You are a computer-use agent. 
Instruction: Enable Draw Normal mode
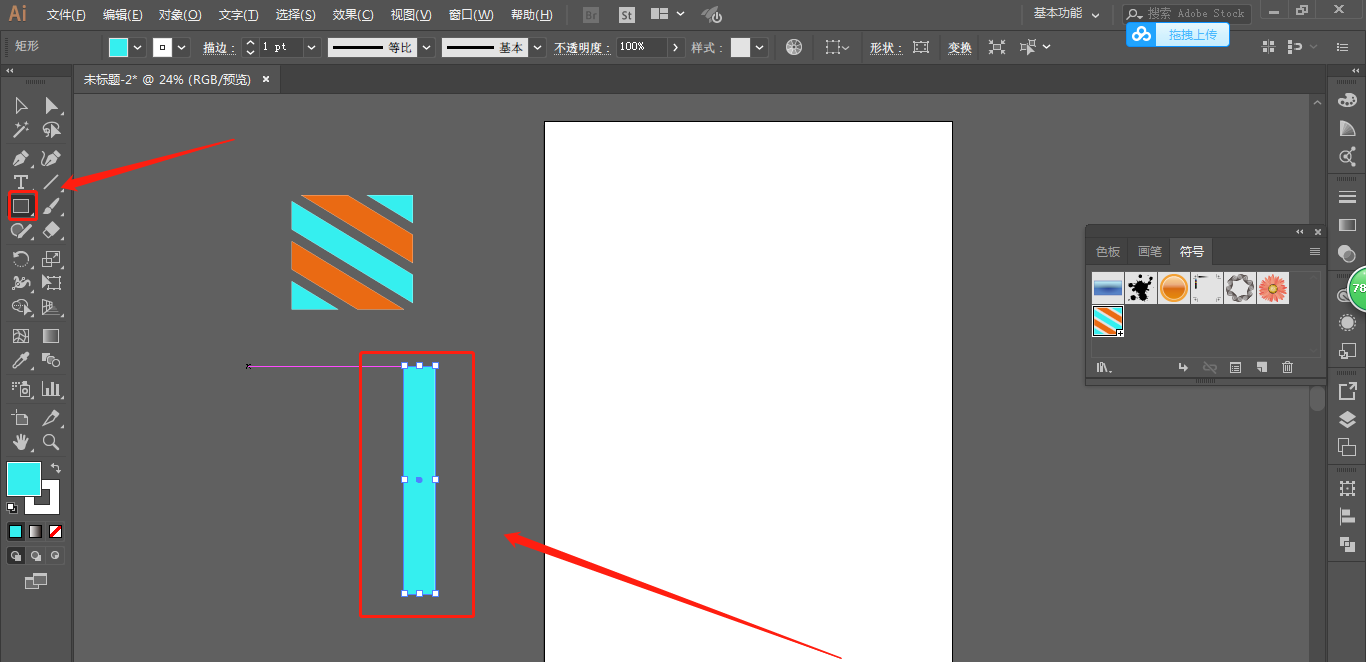[16, 556]
